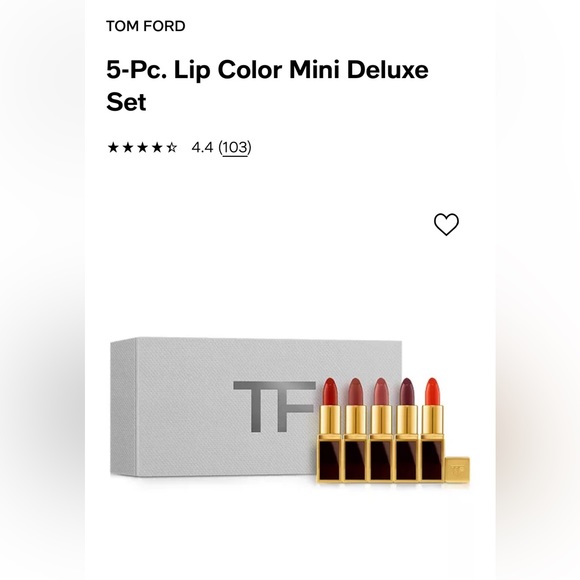Select the half-filled fifth rating star
The image size is (580, 580).
(172, 148)
